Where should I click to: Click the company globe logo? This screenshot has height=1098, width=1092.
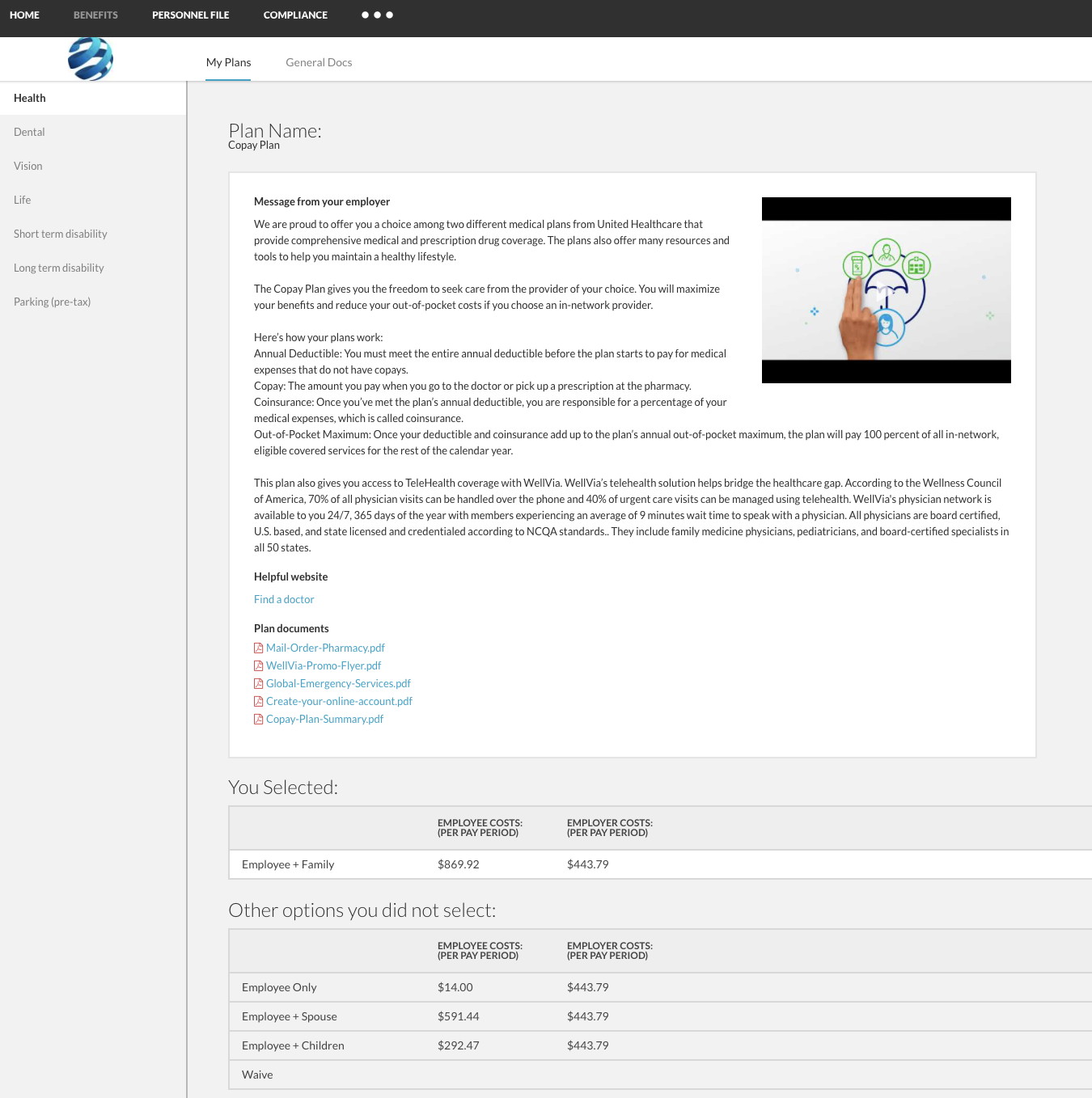click(x=91, y=59)
